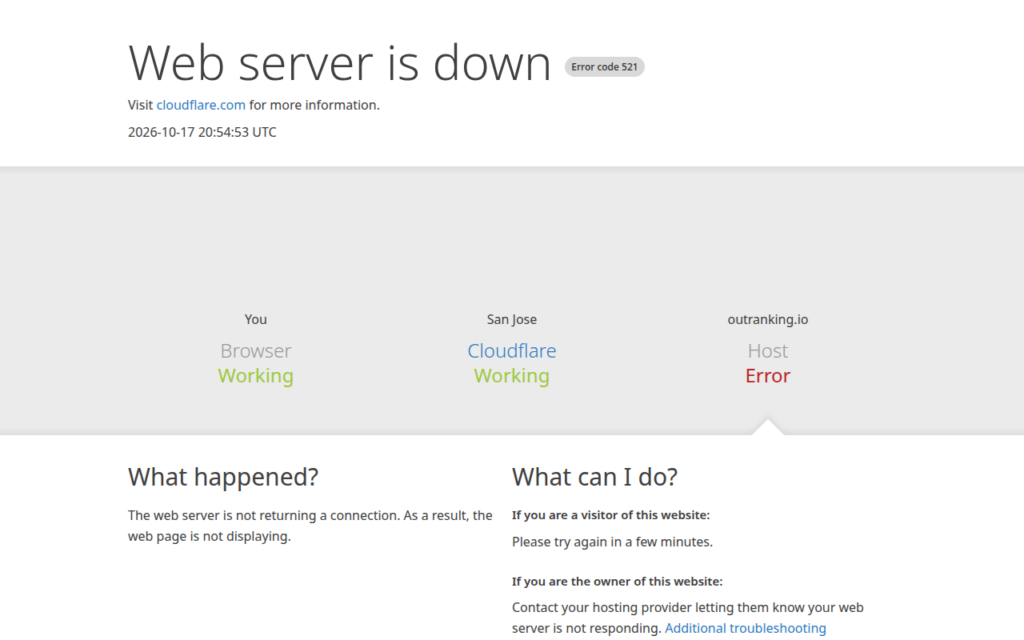
Task: Open the cloudflare.com link
Action: click(200, 105)
